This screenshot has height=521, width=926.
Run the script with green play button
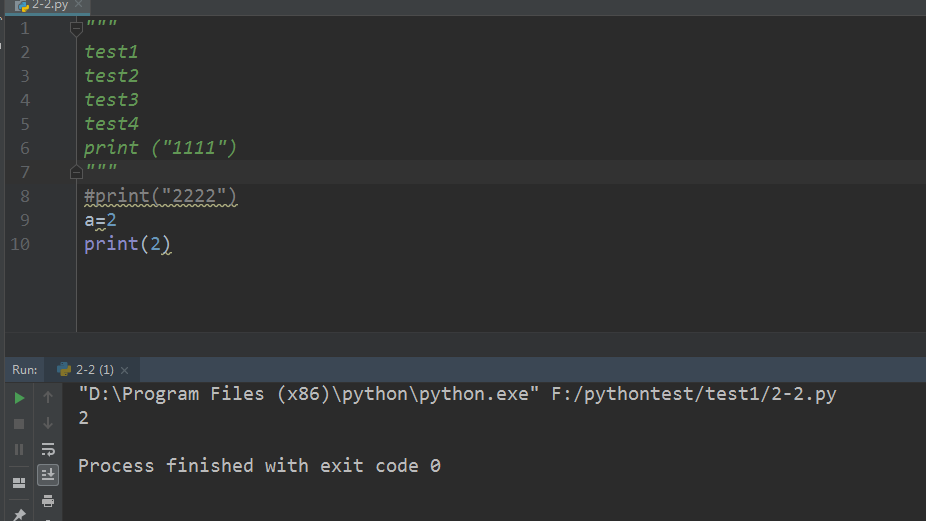coord(19,398)
